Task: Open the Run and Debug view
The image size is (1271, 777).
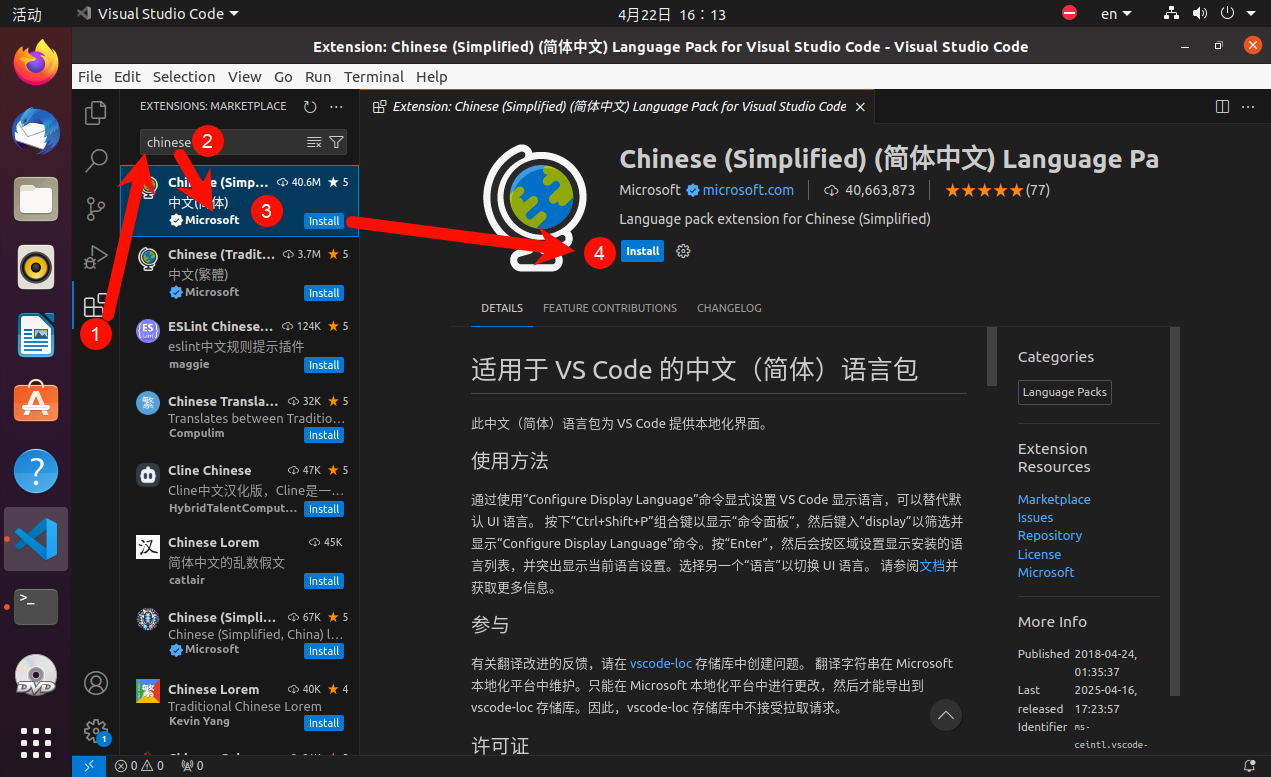Action: click(x=96, y=256)
